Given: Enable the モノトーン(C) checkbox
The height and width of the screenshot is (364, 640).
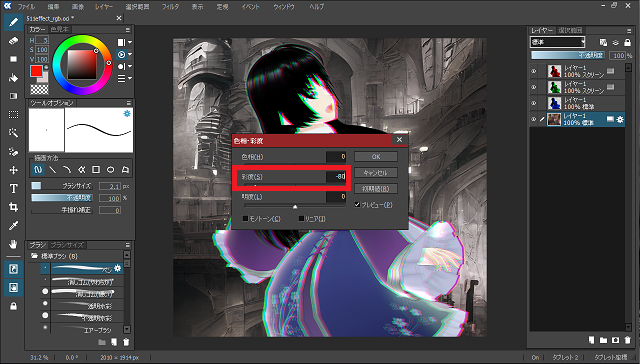Looking at the screenshot, I should coord(245,219).
